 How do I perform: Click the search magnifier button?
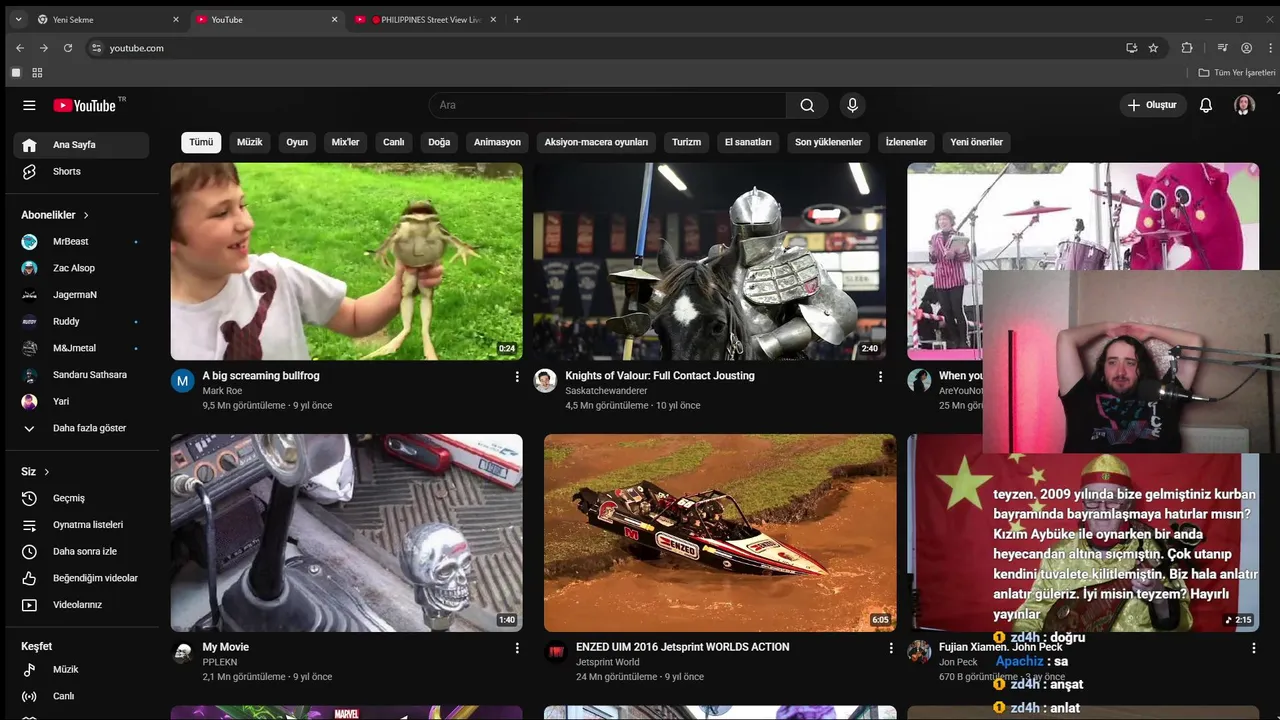tap(807, 105)
